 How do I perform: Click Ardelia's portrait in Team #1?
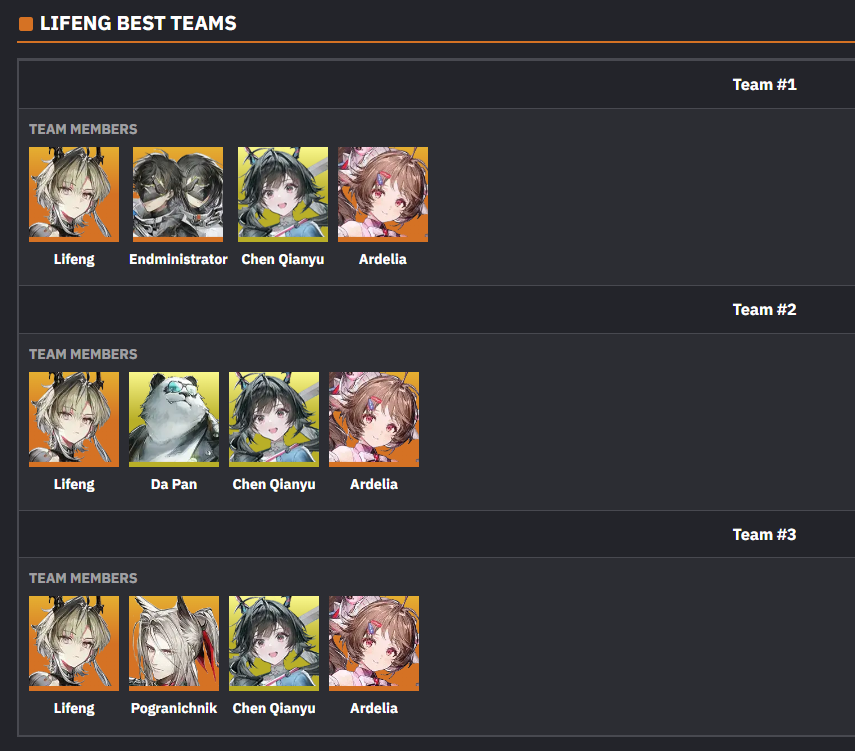(383, 194)
